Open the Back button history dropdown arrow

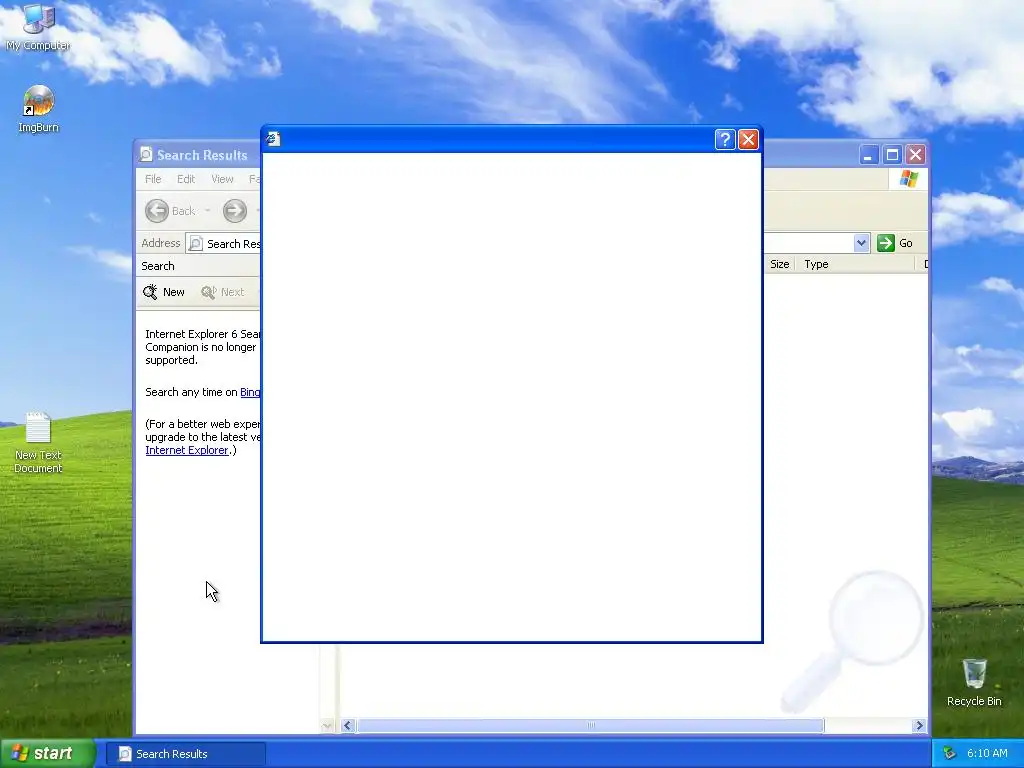(x=207, y=210)
